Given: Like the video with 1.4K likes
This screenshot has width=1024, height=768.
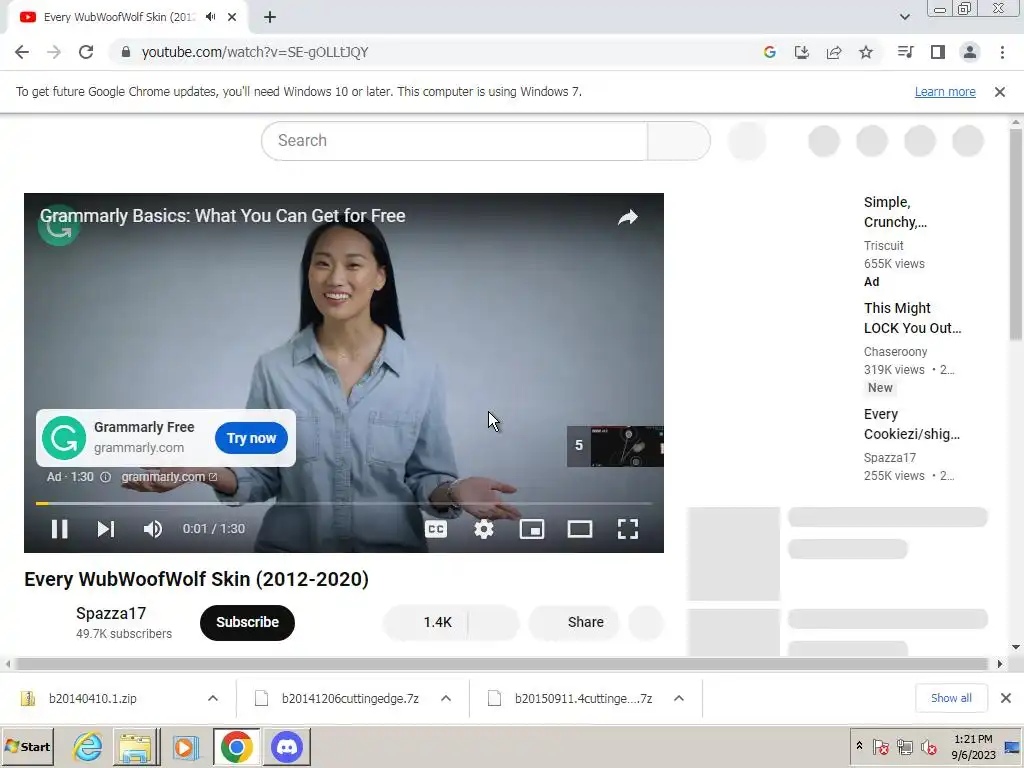Looking at the screenshot, I should coord(426,622).
